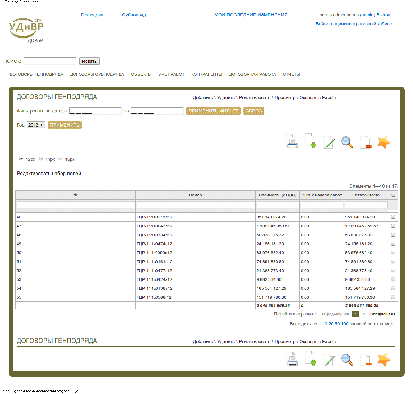The width and height of the screenshot is (413, 394).
Task: Click the add document icon in upper toolbar
Action: [311, 141]
